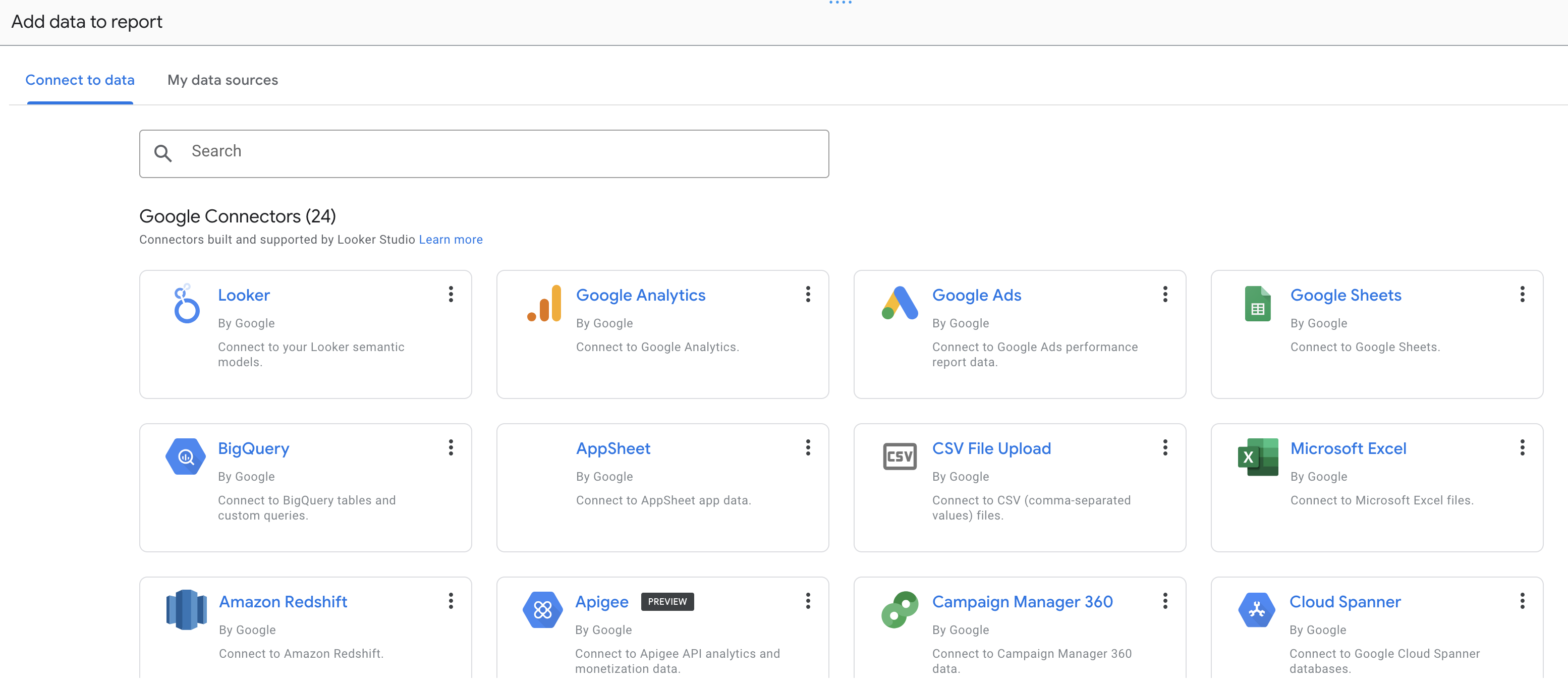Screen dimensions: 1568x686
Task: Click 'Connect to Amazon Redshift.' text
Action: 301,654
